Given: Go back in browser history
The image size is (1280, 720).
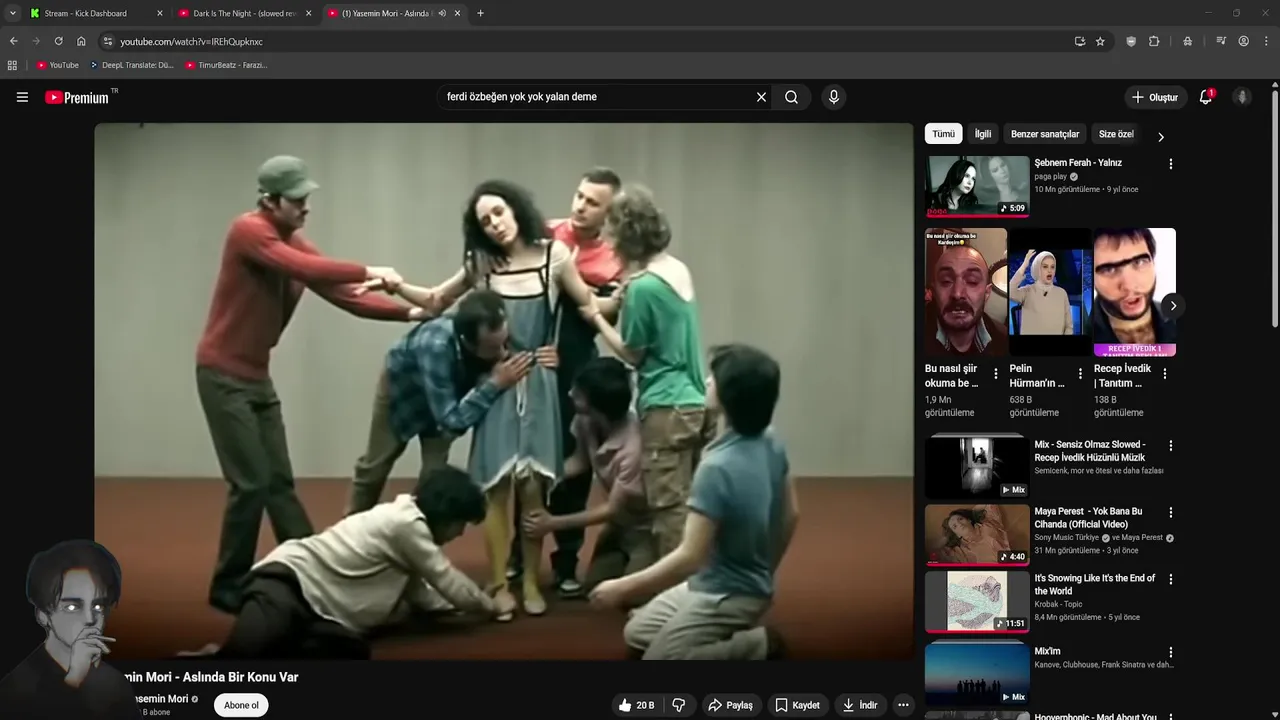Looking at the screenshot, I should coord(13,42).
